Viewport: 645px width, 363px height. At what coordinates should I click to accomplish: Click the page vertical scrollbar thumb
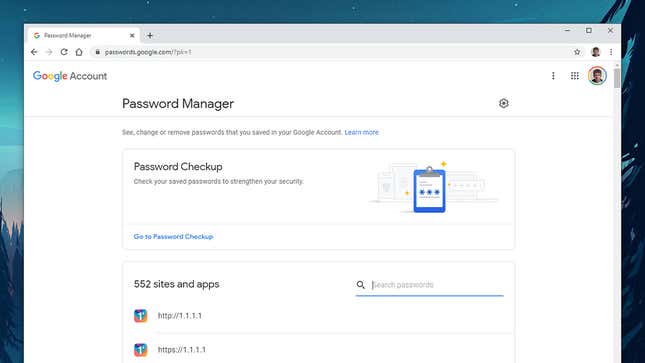tap(617, 78)
